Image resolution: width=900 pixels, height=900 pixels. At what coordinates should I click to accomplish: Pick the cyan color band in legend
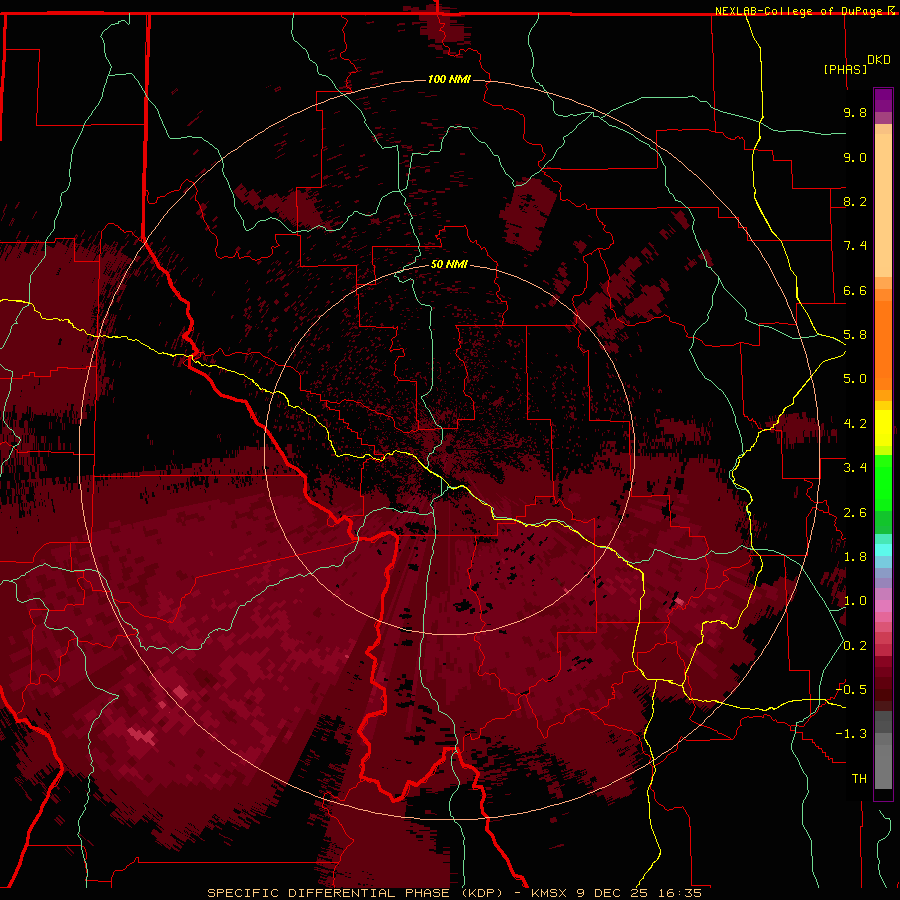(883, 550)
